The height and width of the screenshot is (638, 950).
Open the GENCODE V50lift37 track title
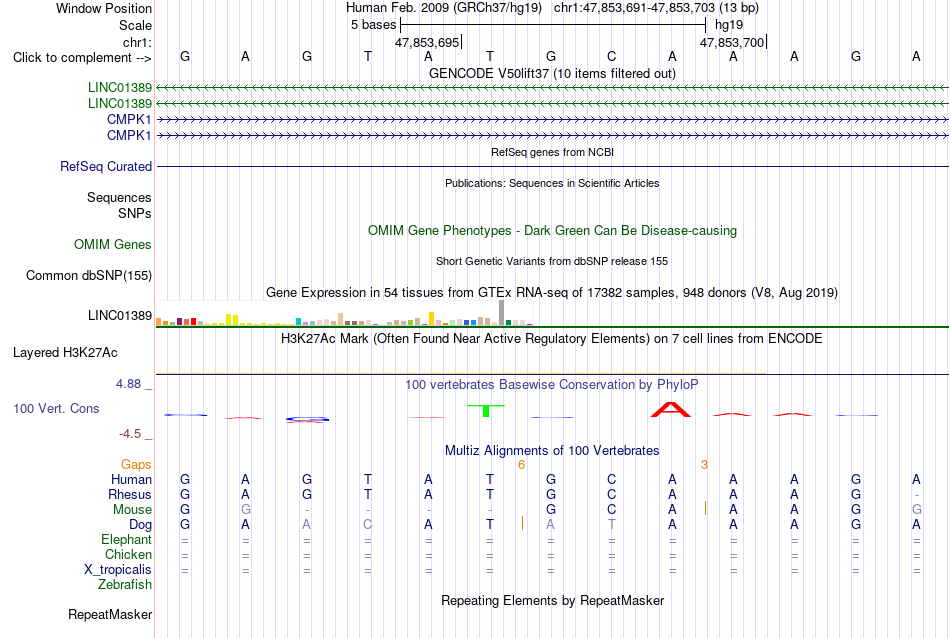point(552,73)
